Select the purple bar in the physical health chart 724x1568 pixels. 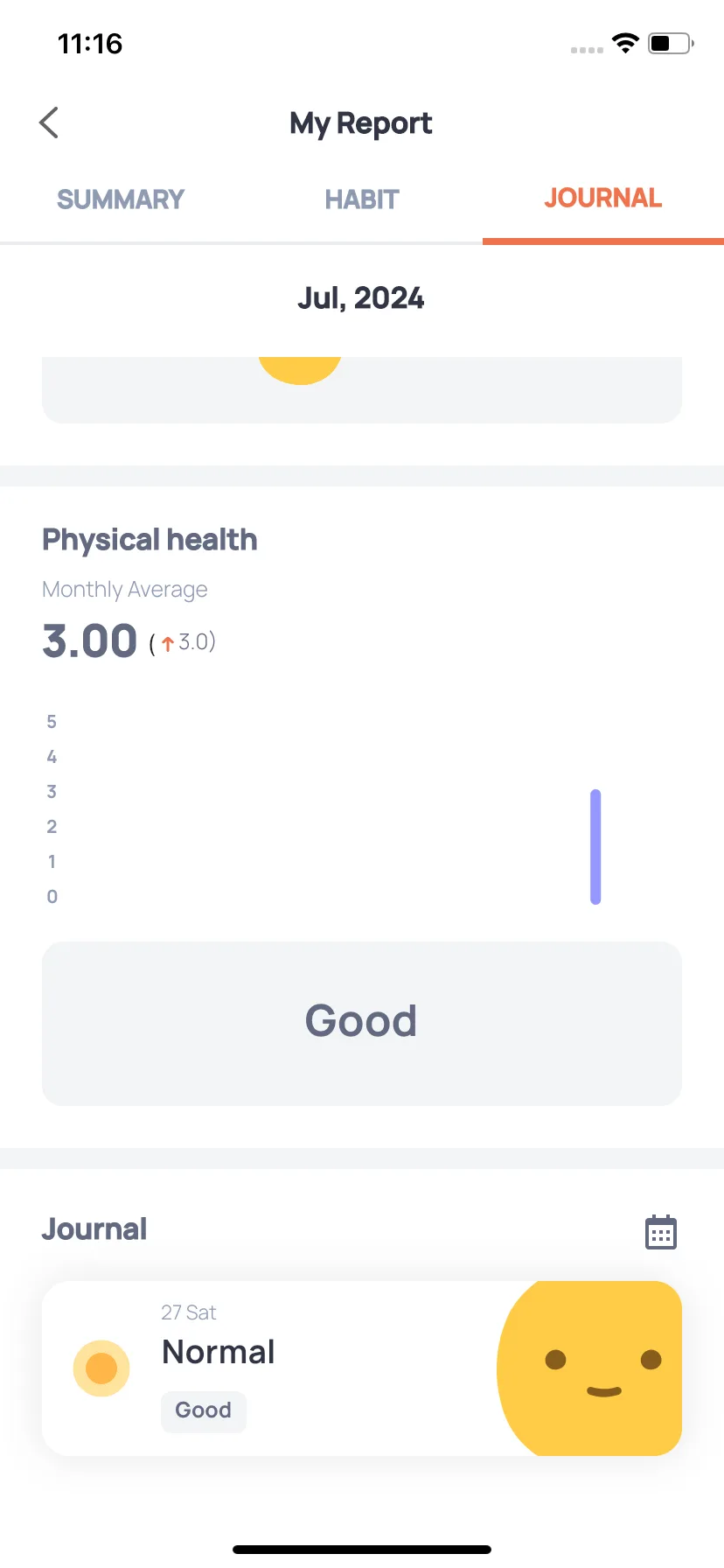tap(595, 846)
